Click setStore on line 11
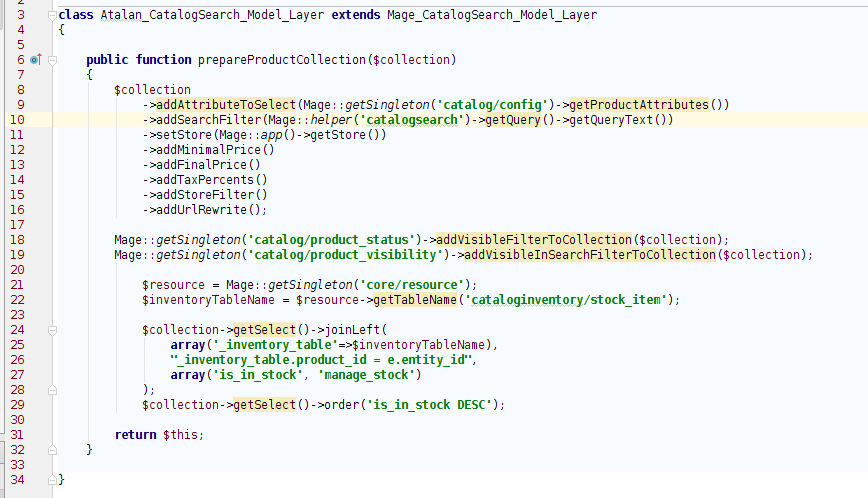 (x=184, y=134)
